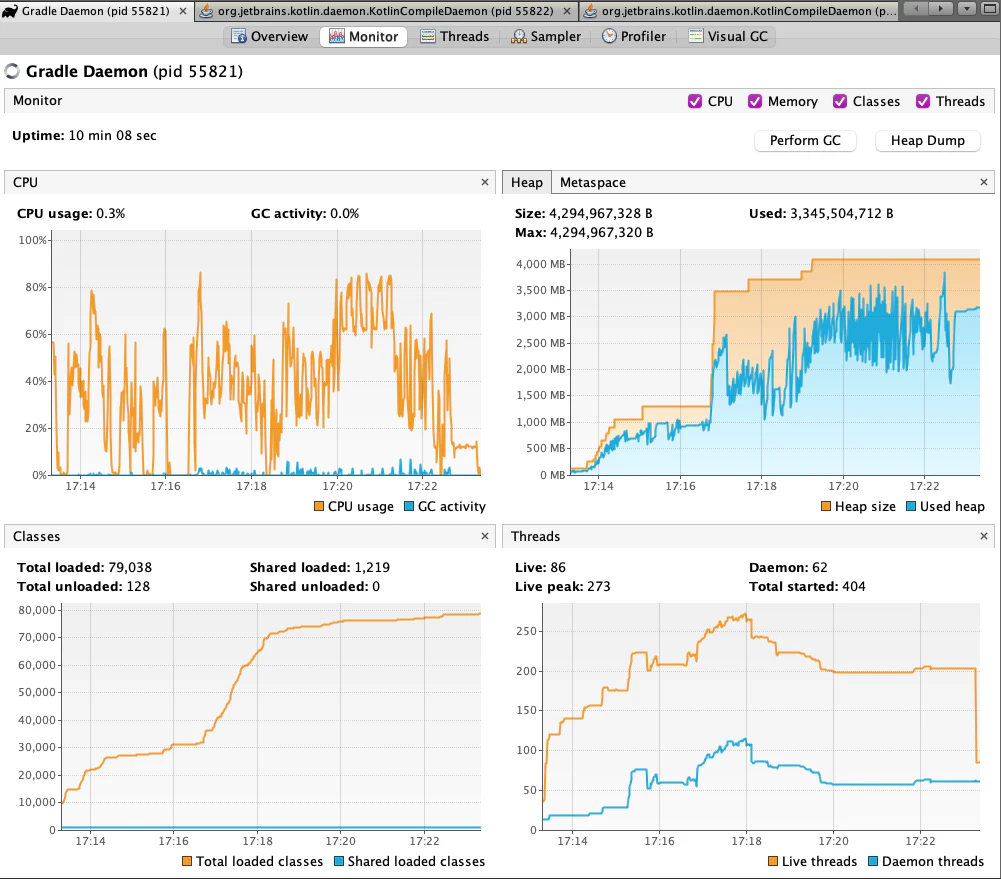The image size is (1001, 879).
Task: Close the Classes graph panel
Action: (485, 536)
